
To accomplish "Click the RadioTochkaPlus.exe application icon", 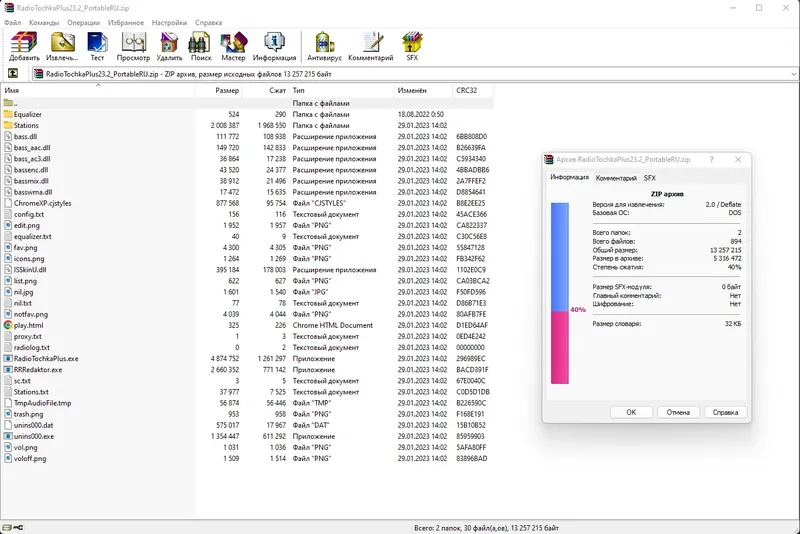I will [x=8, y=359].
